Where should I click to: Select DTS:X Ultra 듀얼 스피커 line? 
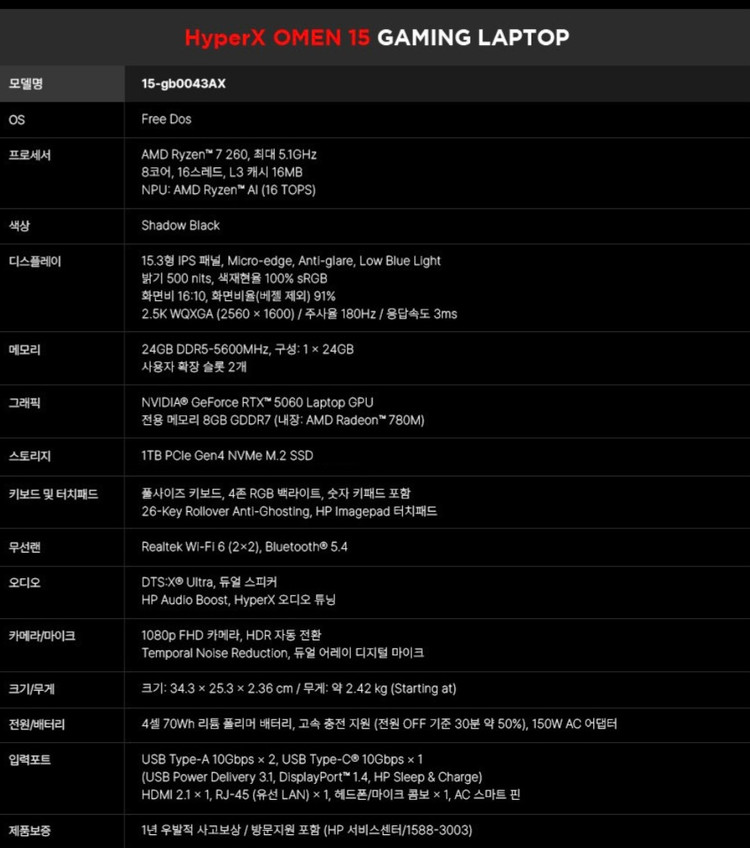click(209, 582)
